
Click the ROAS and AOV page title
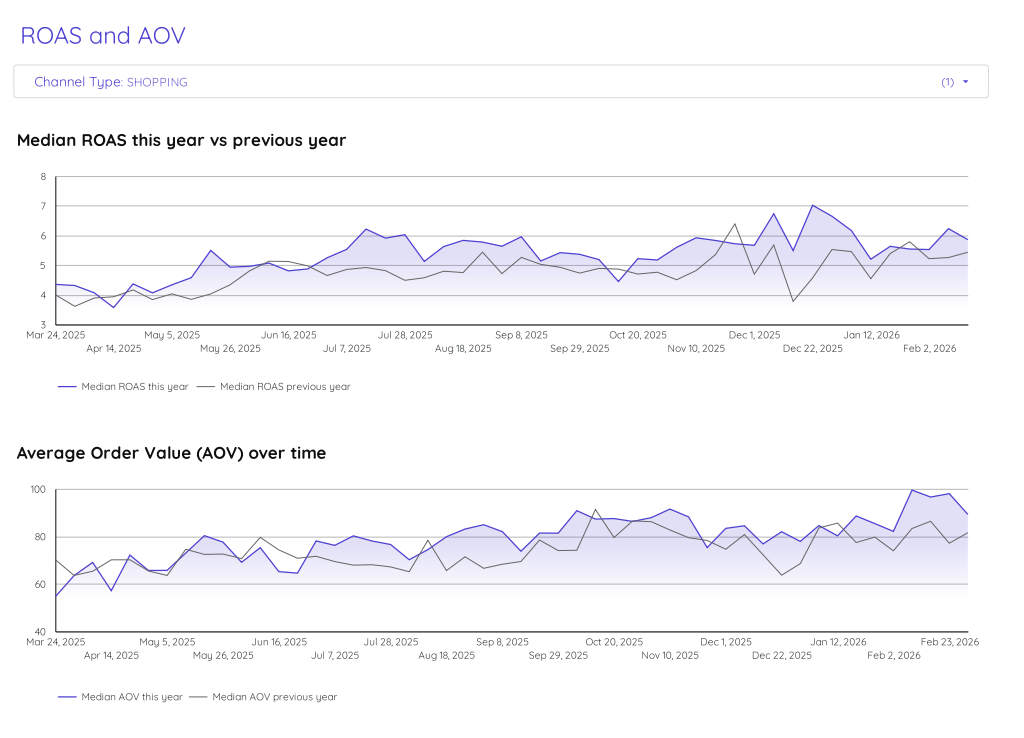click(x=103, y=35)
